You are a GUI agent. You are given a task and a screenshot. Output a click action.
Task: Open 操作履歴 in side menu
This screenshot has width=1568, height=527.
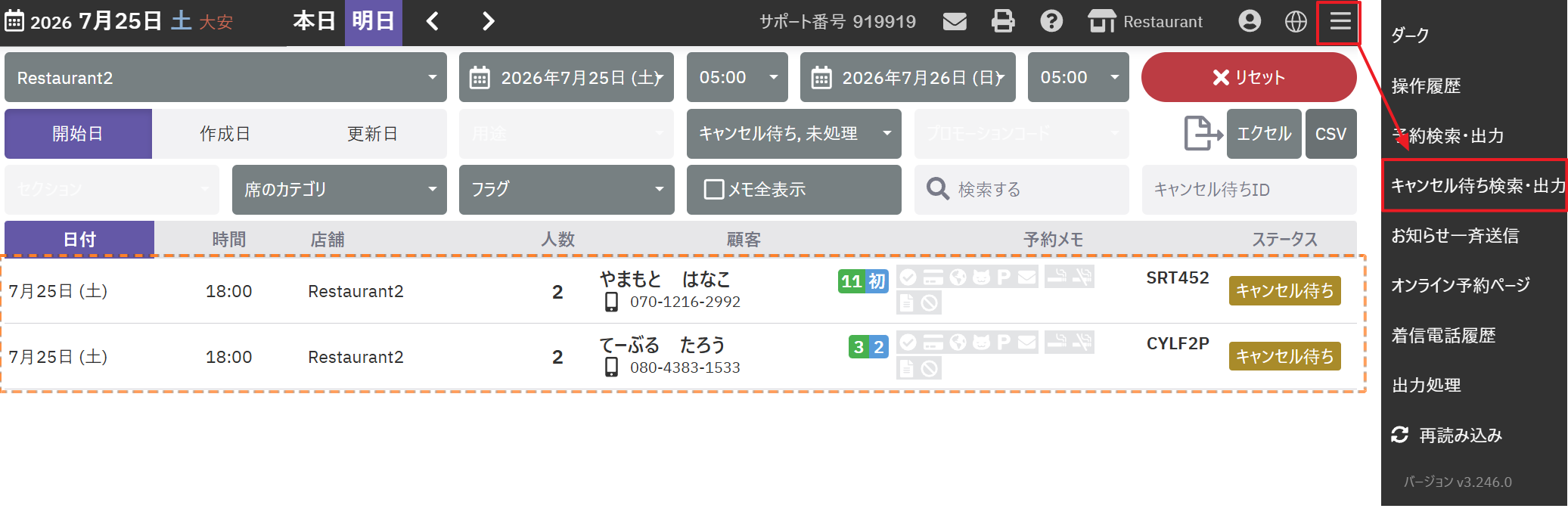[1427, 85]
